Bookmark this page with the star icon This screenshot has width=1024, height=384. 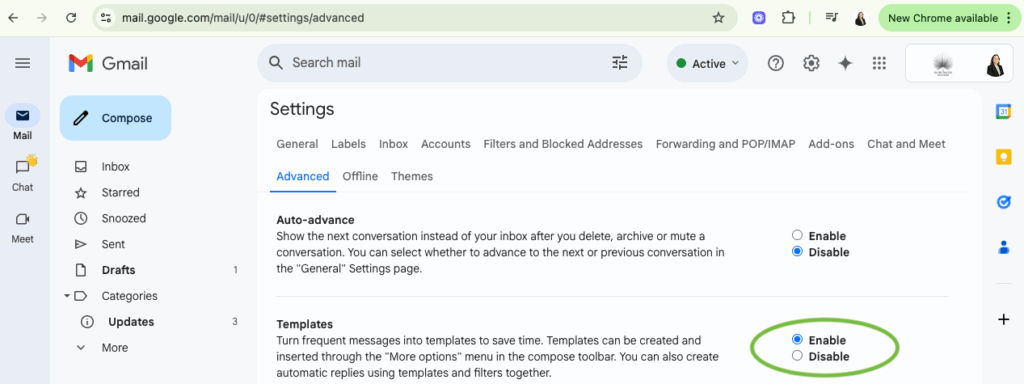[718, 18]
